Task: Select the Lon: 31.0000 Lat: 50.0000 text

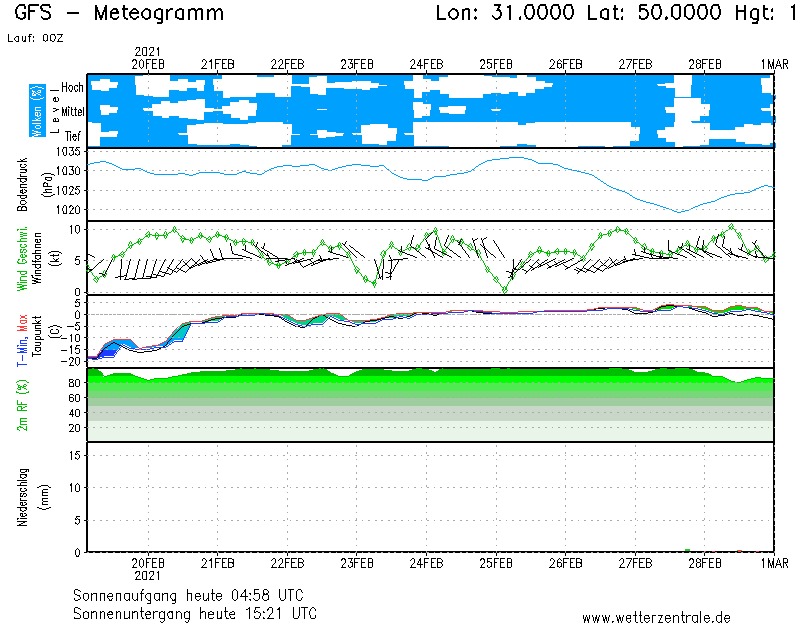Action: (570, 14)
